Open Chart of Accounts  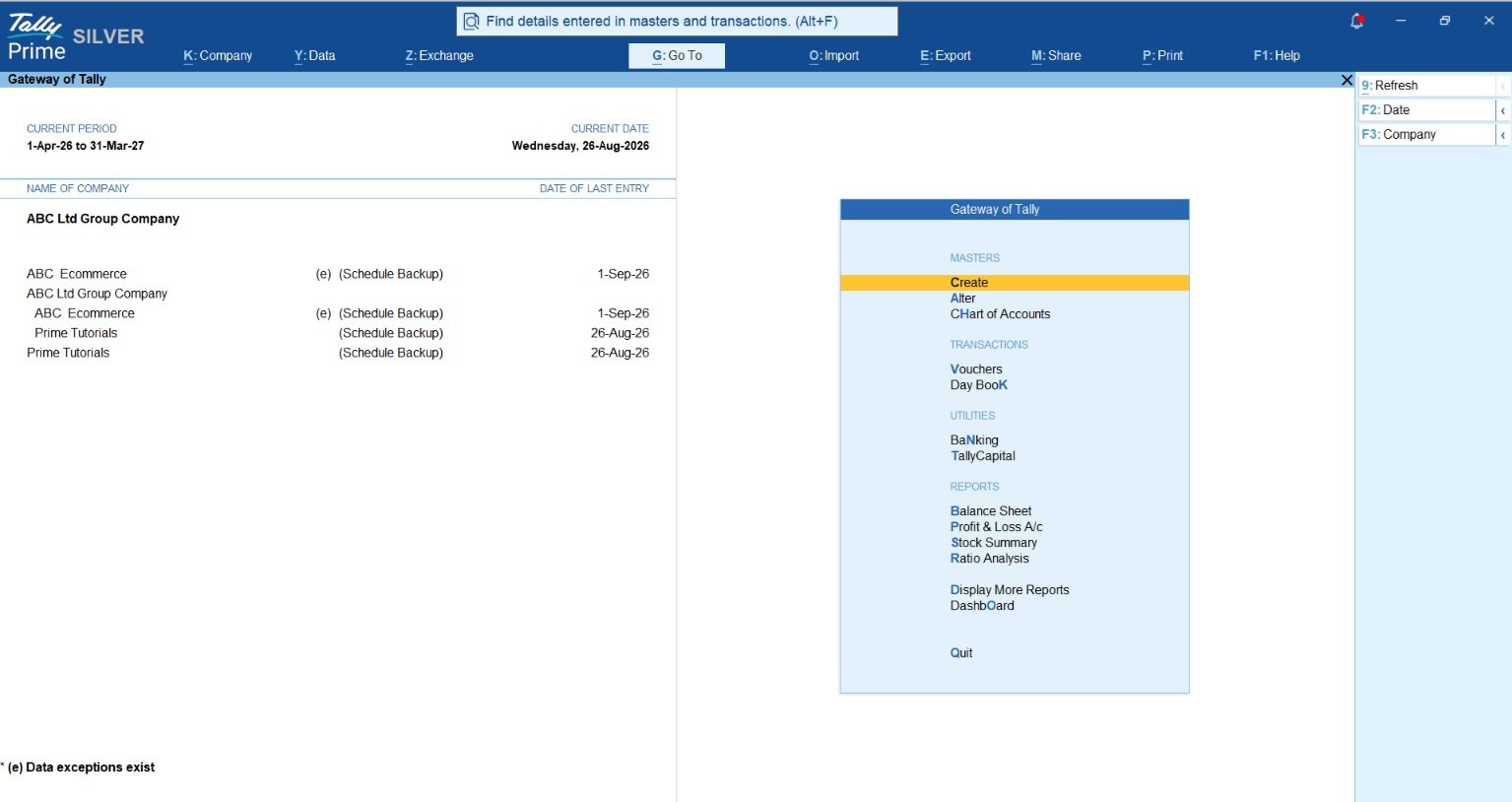(x=1000, y=314)
